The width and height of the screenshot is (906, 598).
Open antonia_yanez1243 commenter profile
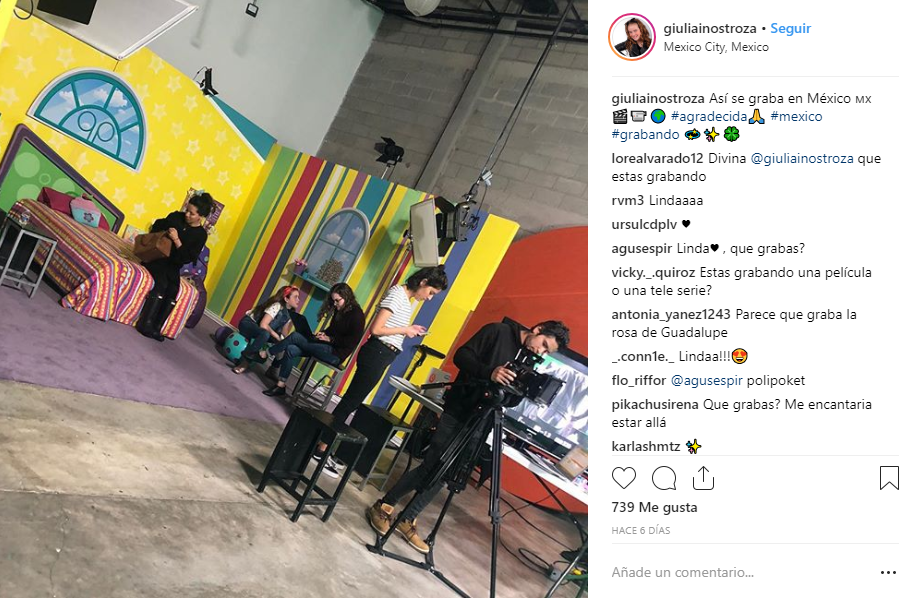coord(671,315)
